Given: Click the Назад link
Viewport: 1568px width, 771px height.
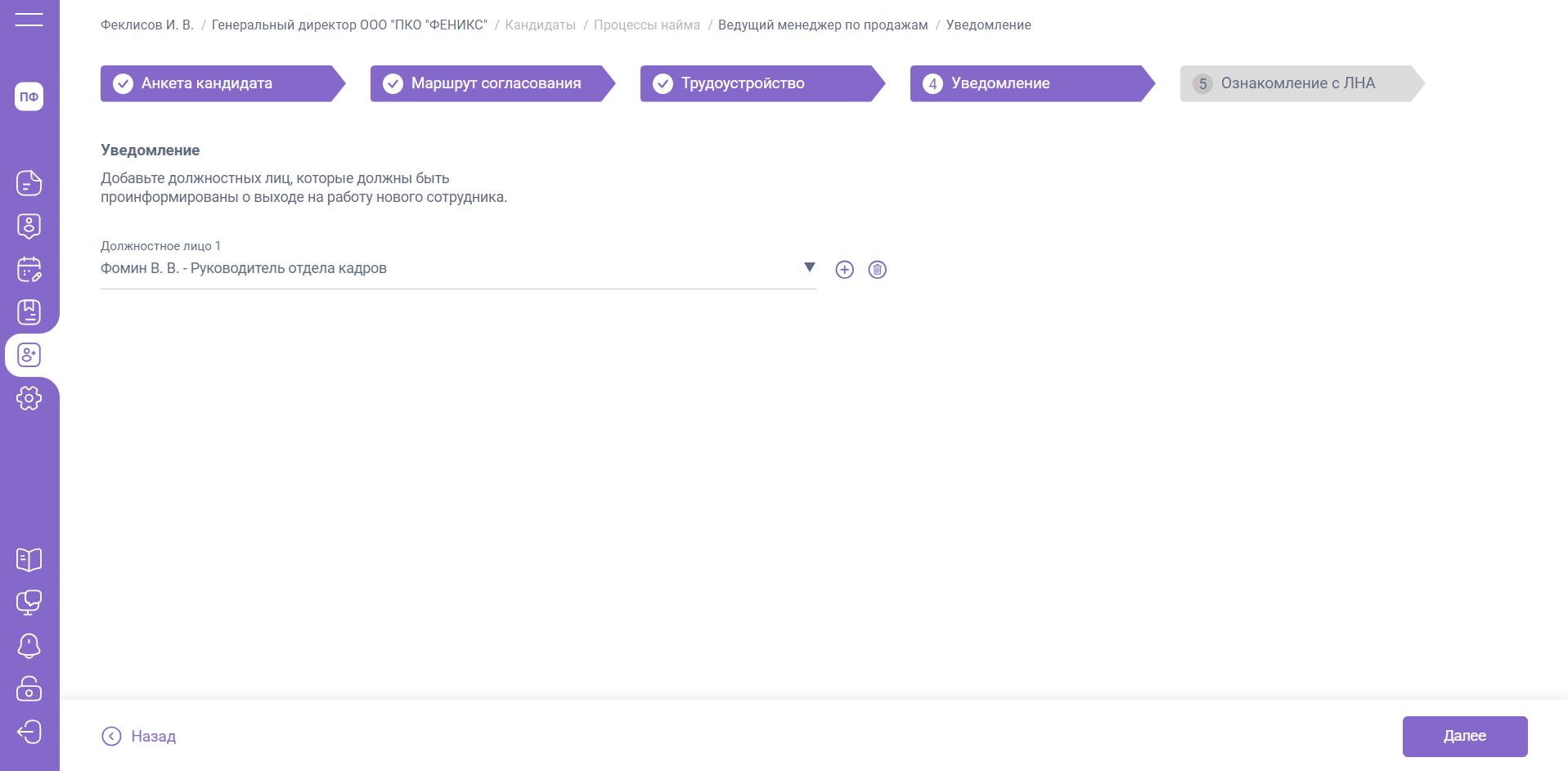Looking at the screenshot, I should point(139,737).
